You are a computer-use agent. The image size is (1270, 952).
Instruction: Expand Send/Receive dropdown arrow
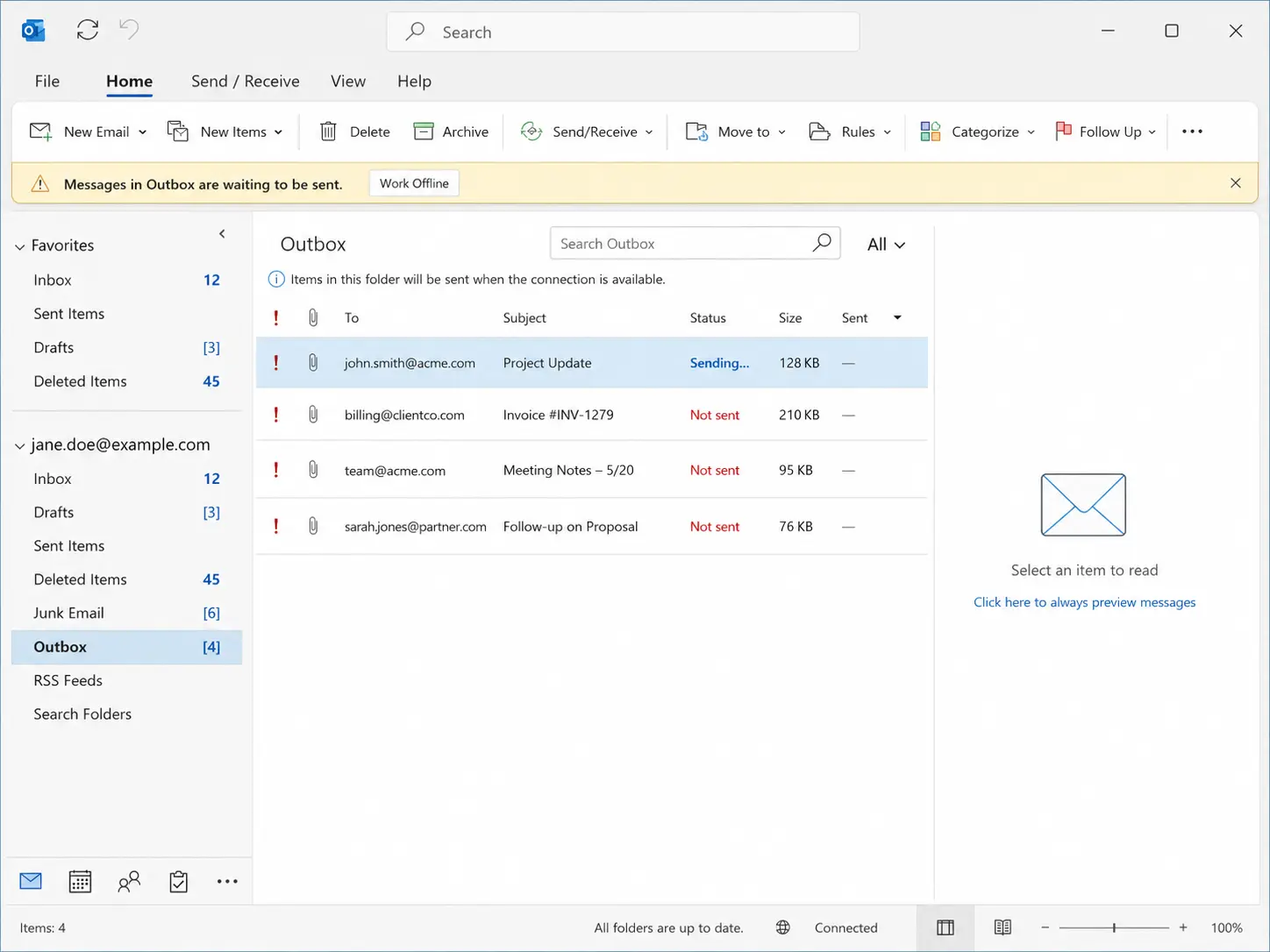649,132
